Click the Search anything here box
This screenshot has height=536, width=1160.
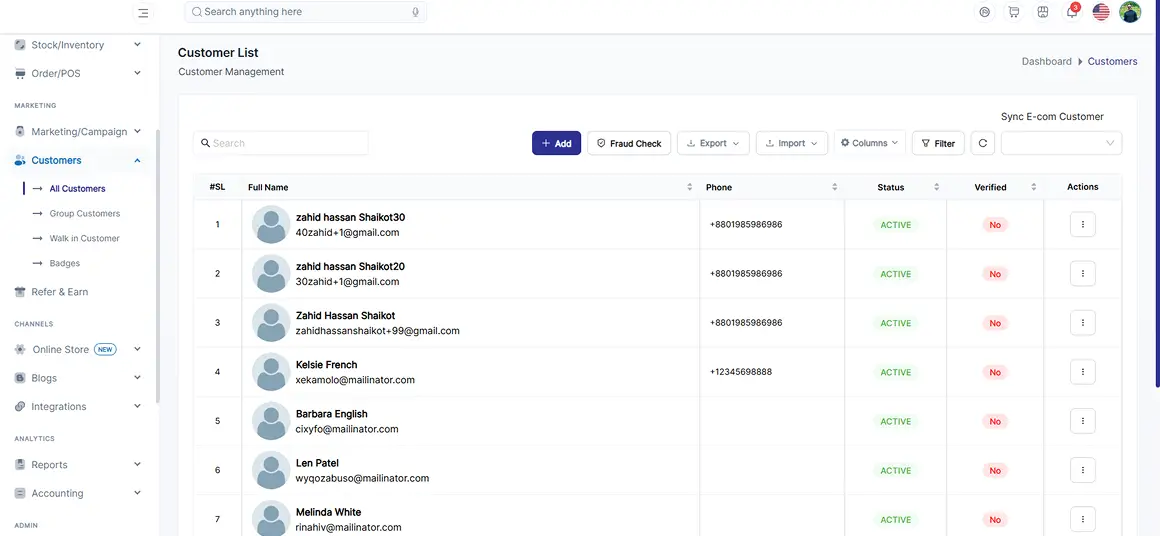(x=306, y=12)
